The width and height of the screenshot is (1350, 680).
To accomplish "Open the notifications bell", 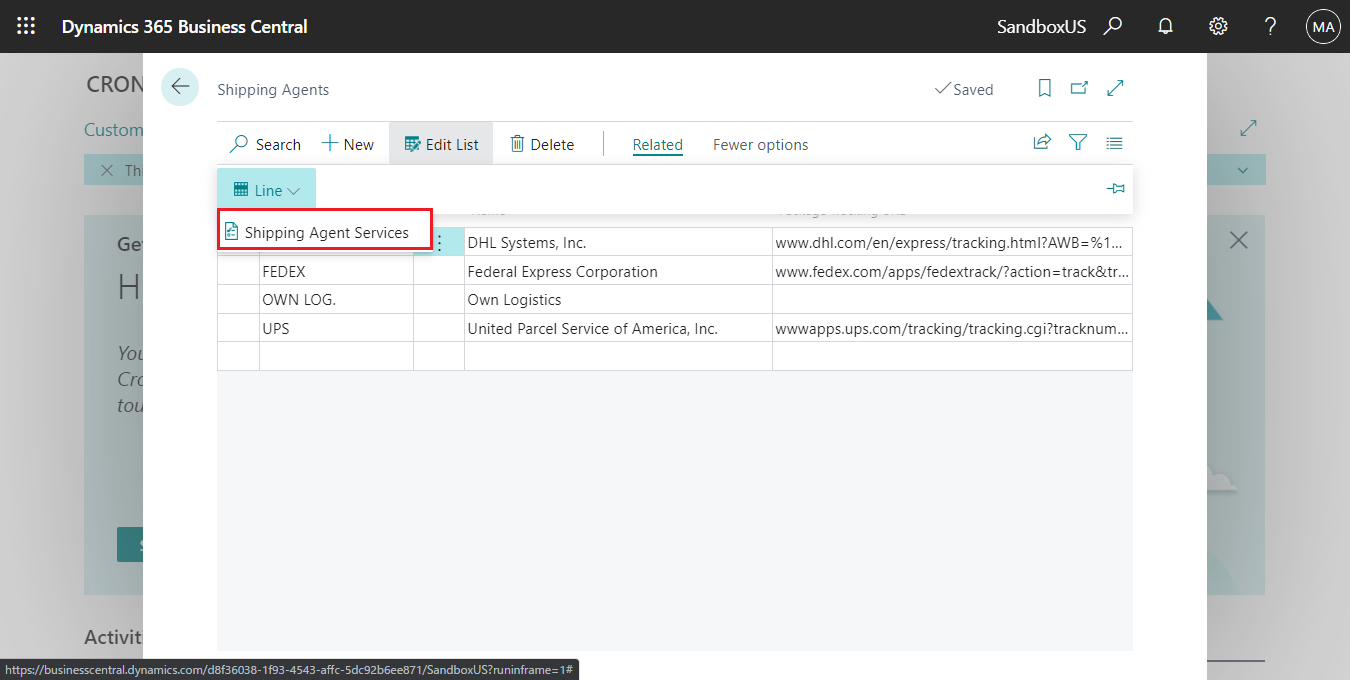I will pos(1165,26).
